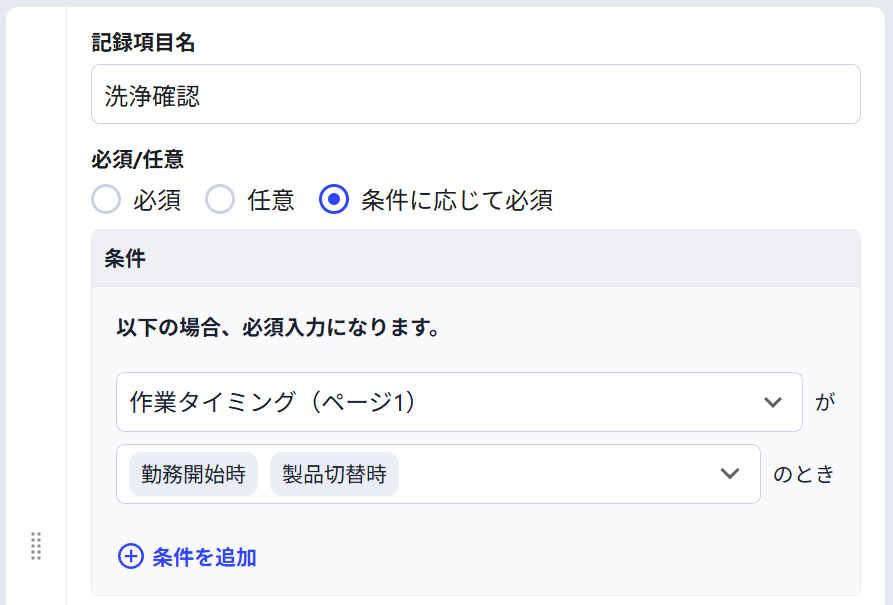Click the 記録項目名 field label

click(x=143, y=43)
